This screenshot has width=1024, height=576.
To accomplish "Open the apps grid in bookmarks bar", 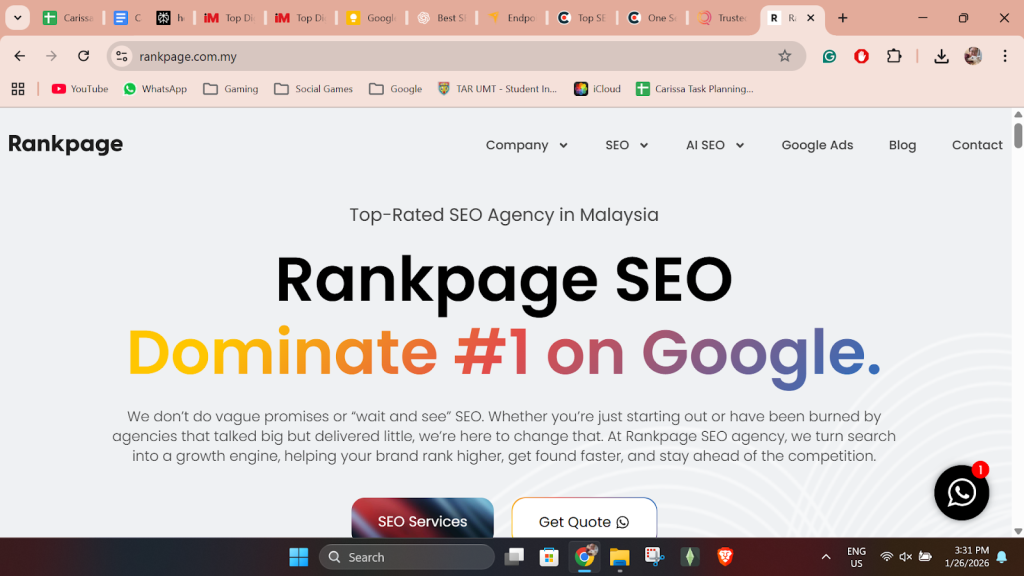I will tap(18, 89).
